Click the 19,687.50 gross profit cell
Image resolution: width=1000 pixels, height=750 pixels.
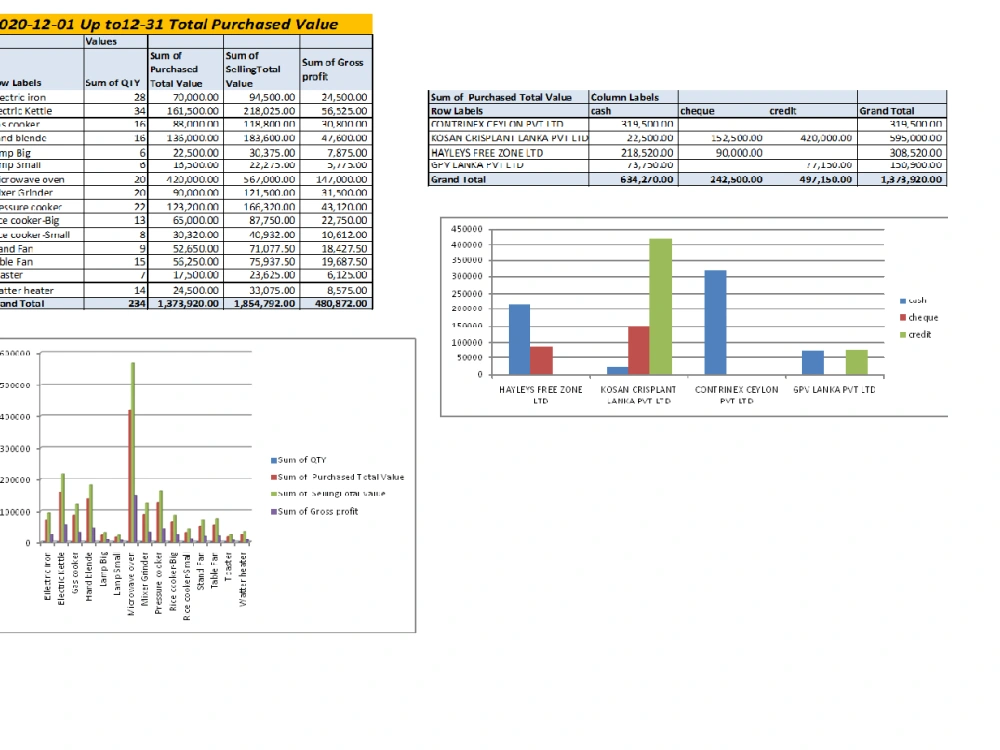(336, 261)
